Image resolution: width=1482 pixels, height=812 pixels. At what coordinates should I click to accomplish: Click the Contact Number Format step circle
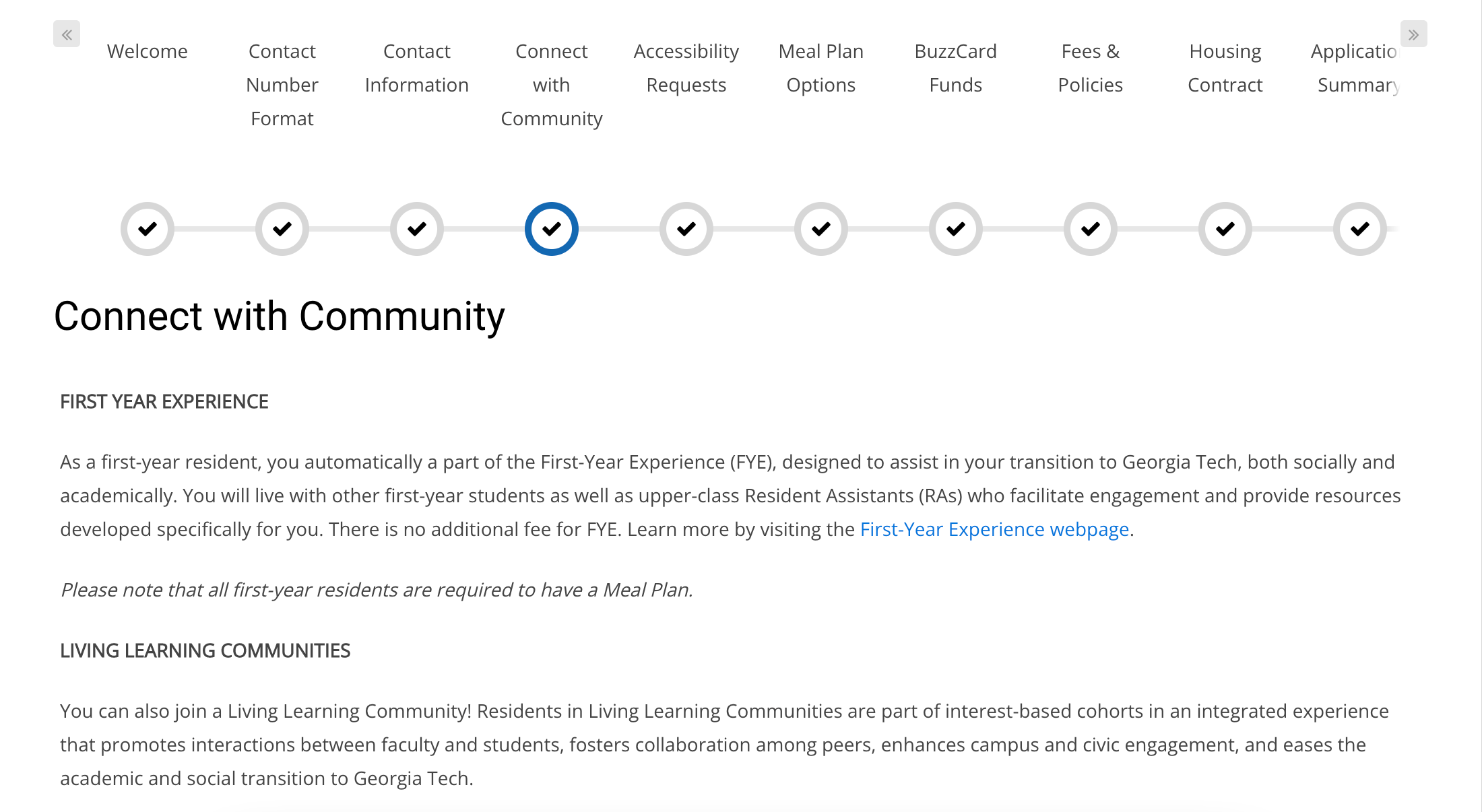pos(282,228)
